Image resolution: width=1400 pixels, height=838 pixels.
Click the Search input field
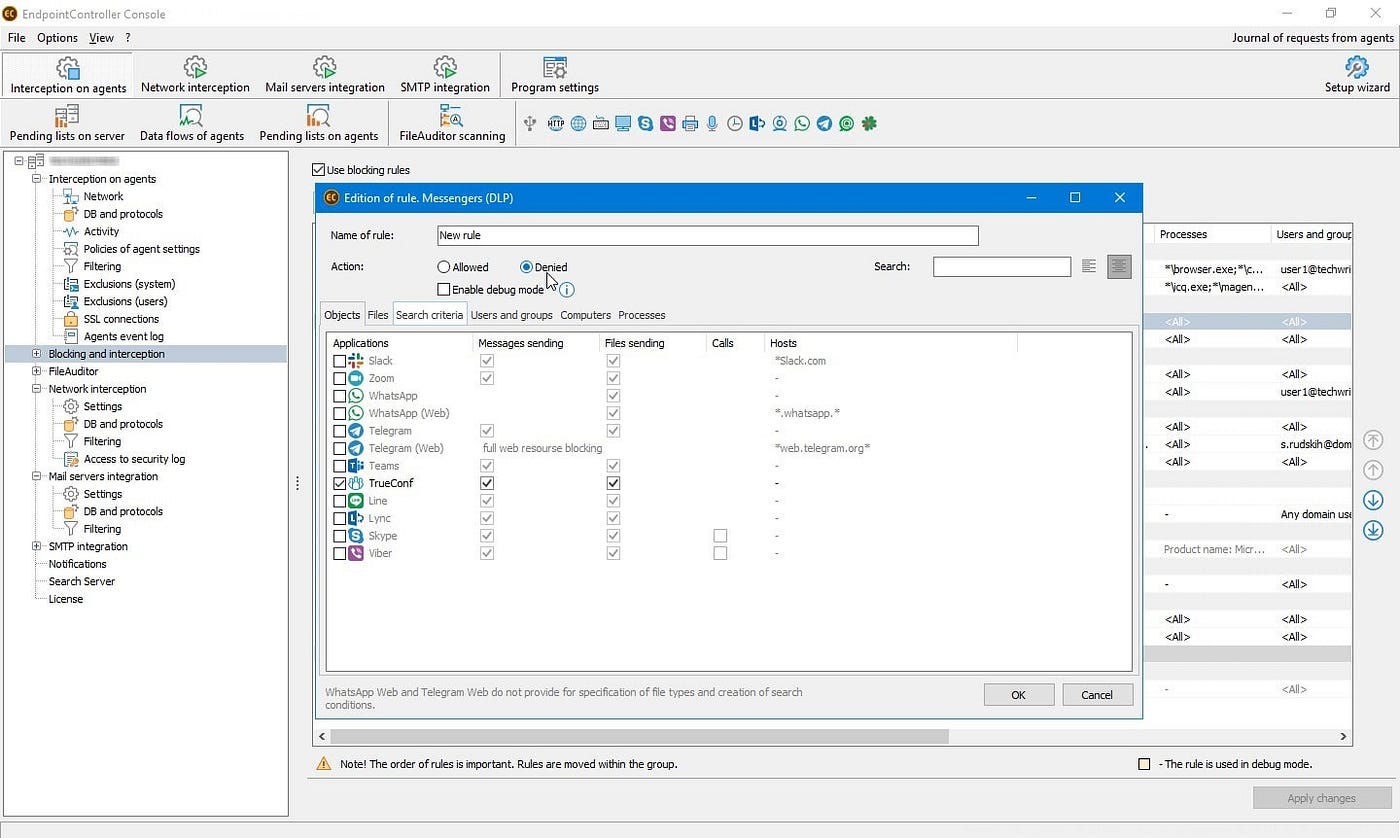pyautogui.click(x=1002, y=267)
